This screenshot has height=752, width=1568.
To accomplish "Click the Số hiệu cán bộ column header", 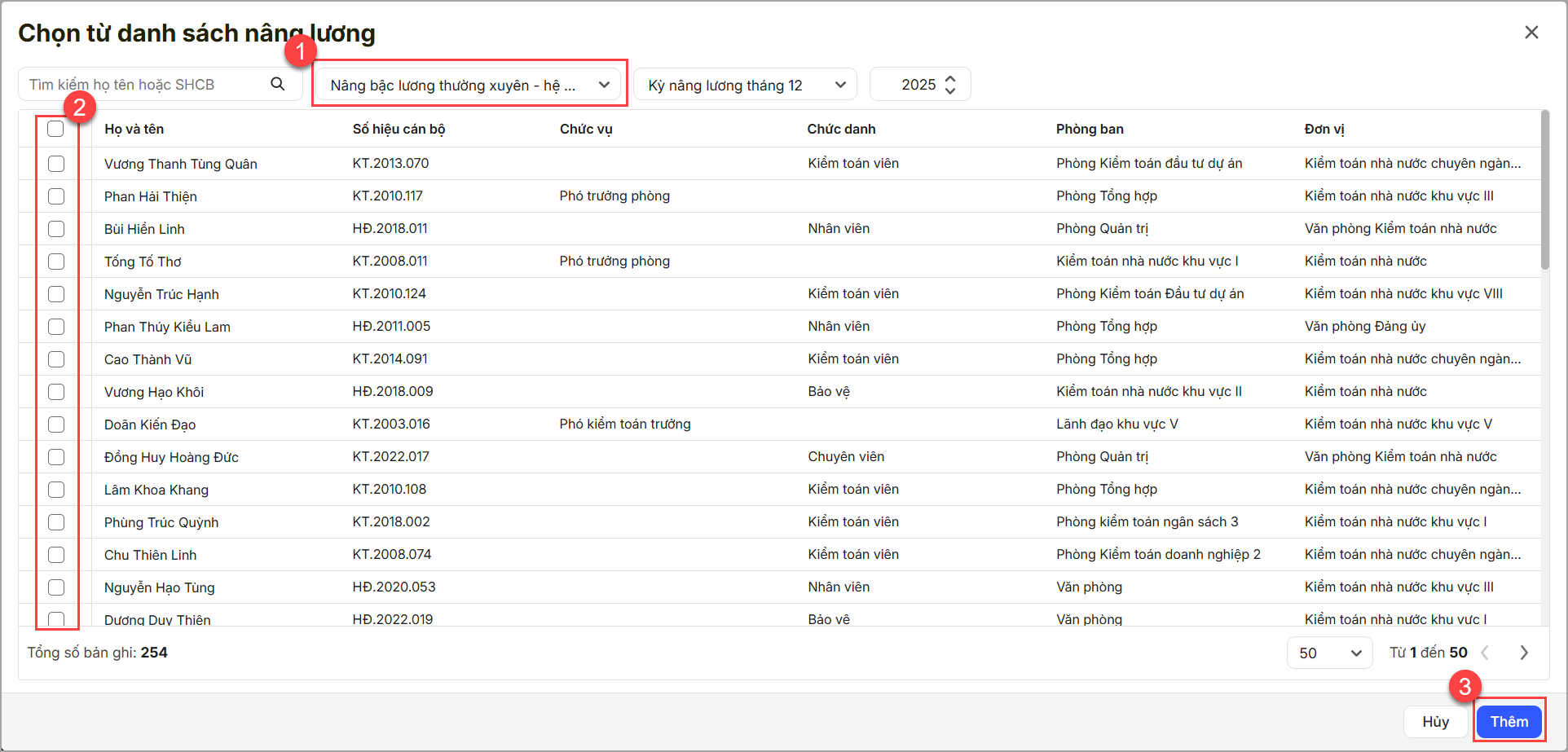I will coord(399,129).
